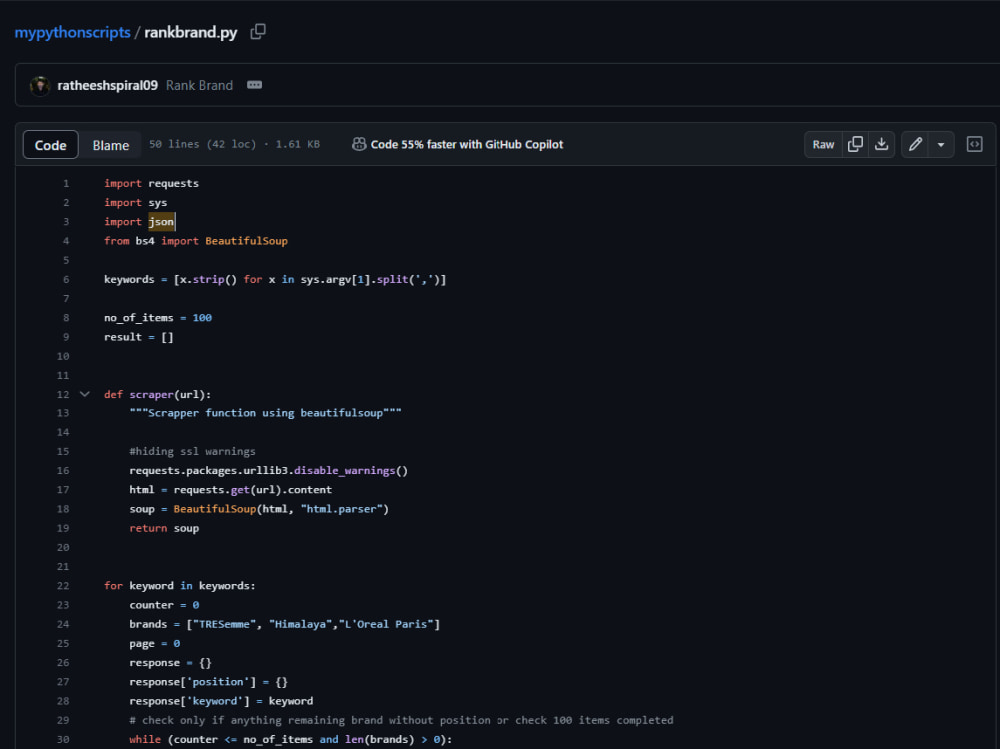
Task: Edit this file pencil icon
Action: click(915, 144)
